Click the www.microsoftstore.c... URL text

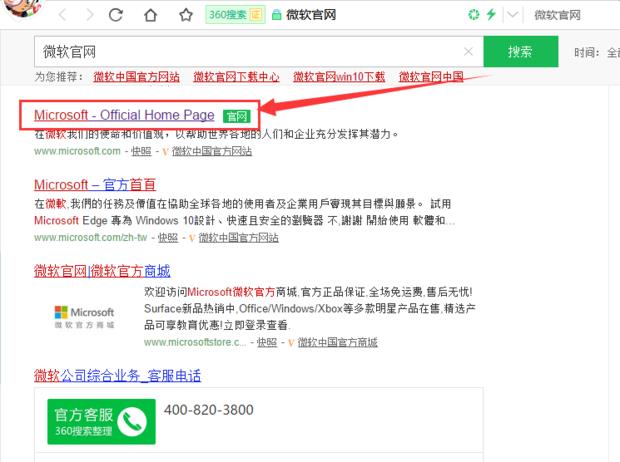(x=195, y=342)
